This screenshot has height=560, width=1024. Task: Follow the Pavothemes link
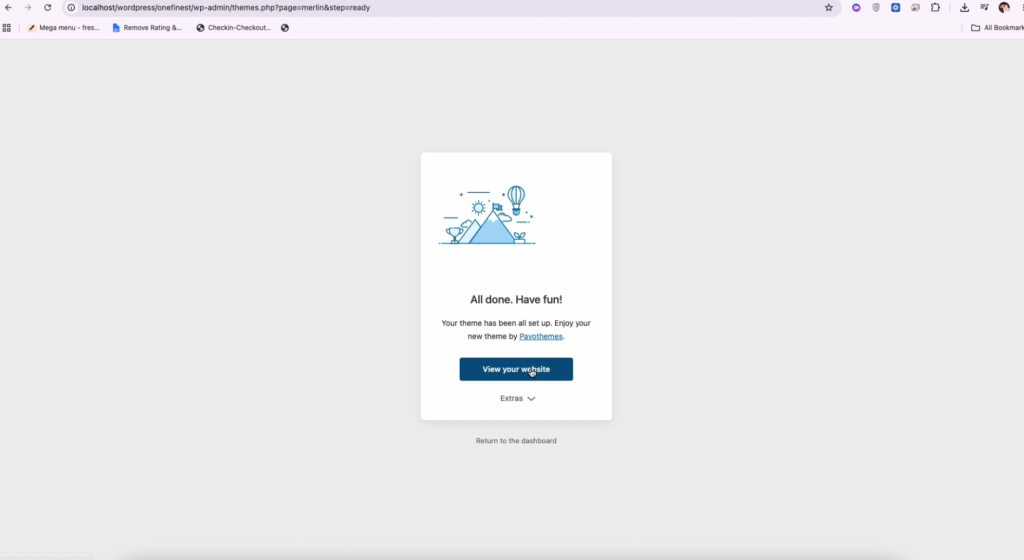[x=541, y=337]
